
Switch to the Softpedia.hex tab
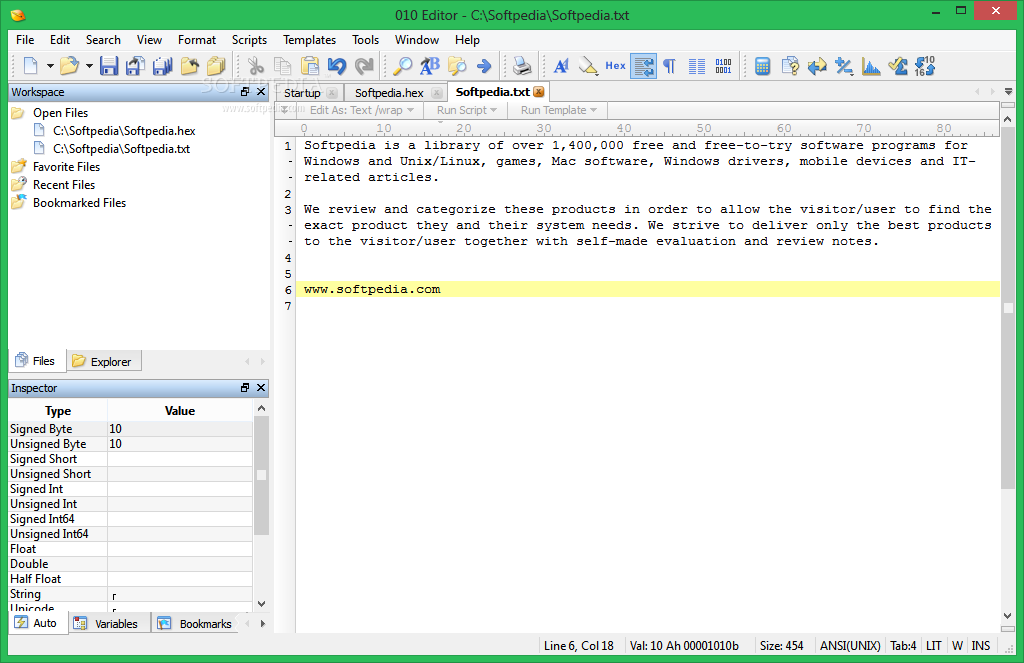coord(389,93)
